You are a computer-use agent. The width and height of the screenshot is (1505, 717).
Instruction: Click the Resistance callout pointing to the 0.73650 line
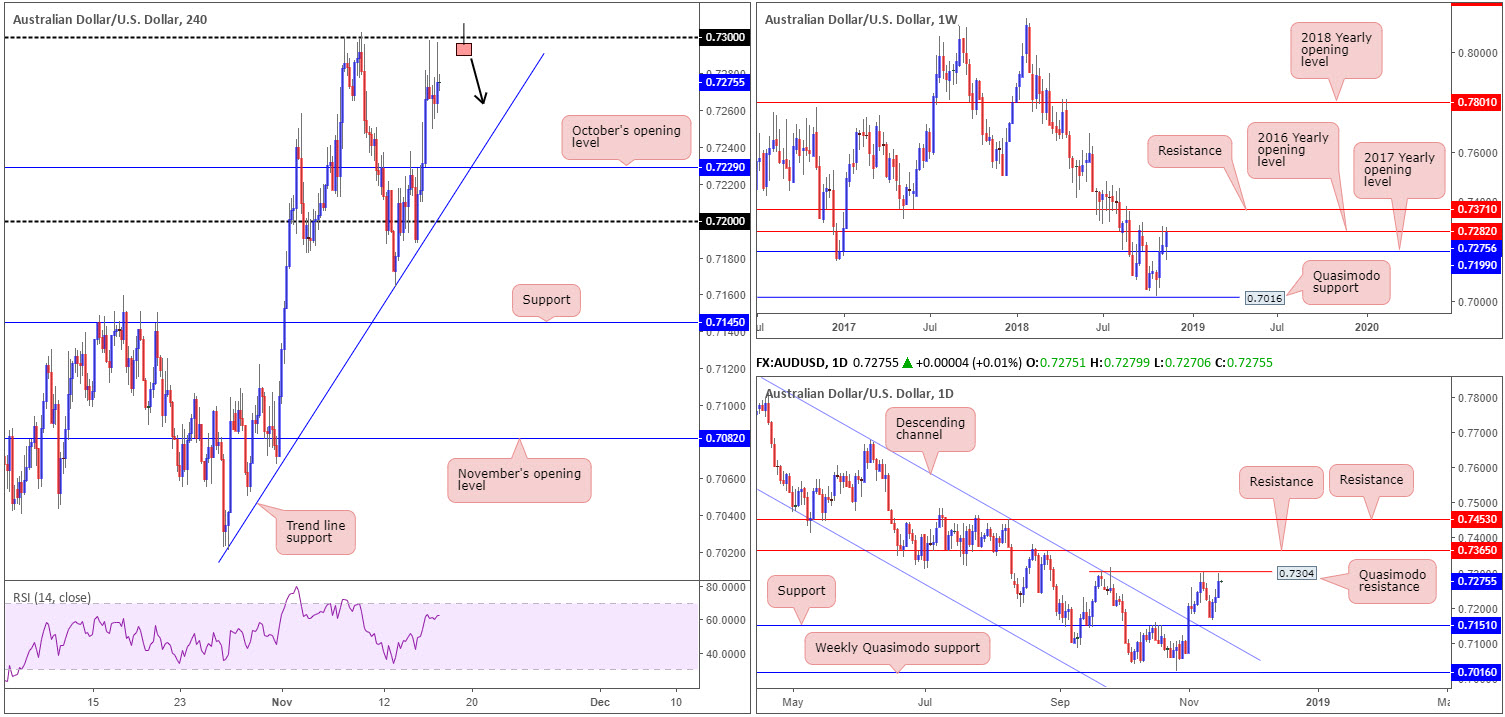1281,482
